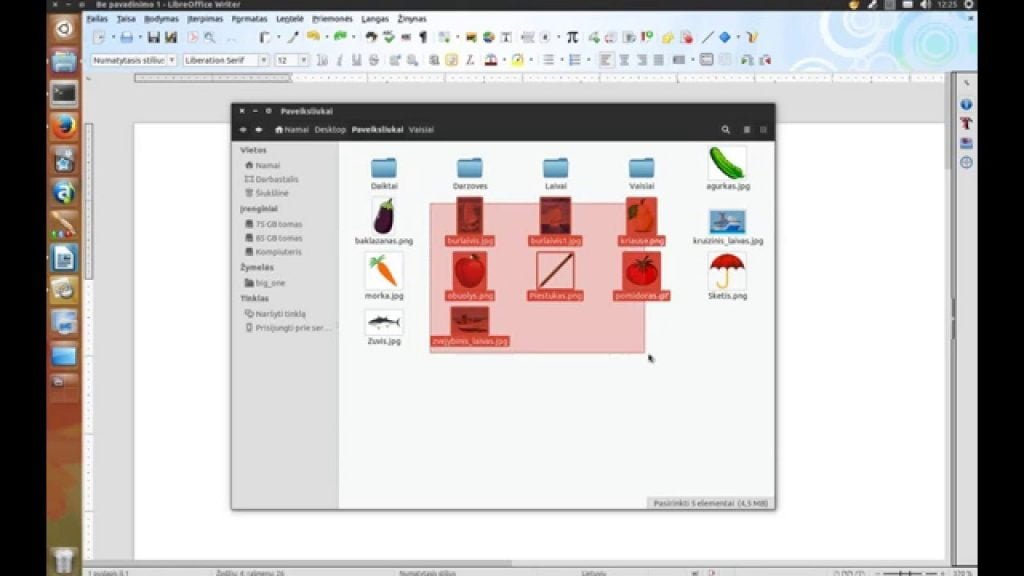This screenshot has height=576, width=1024.
Task: Open the Paragraph Style dropdown
Action: click(x=172, y=60)
